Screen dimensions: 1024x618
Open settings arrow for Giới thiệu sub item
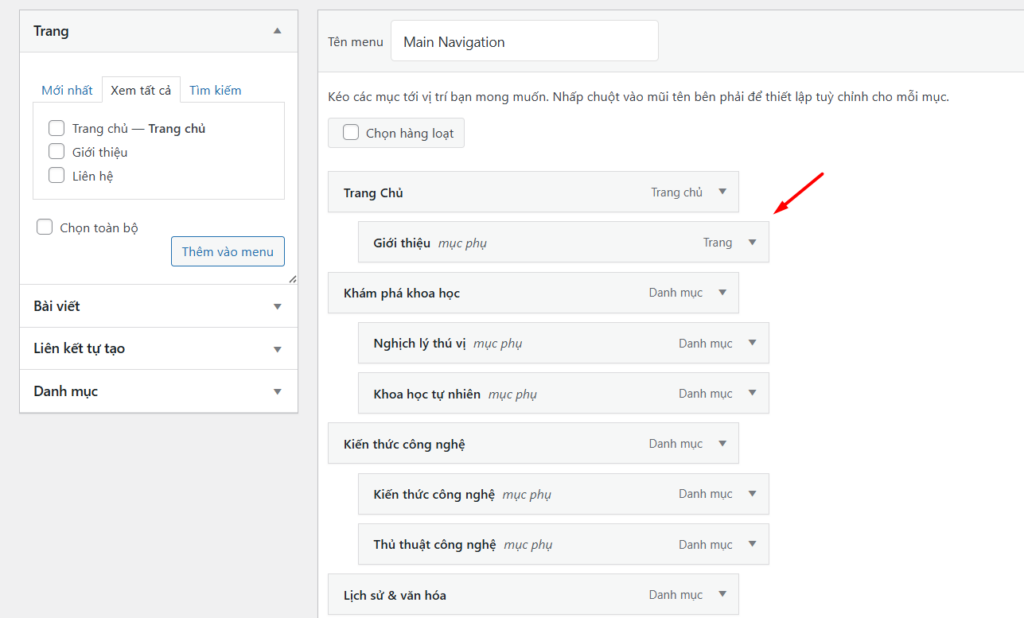pyautogui.click(x=752, y=242)
